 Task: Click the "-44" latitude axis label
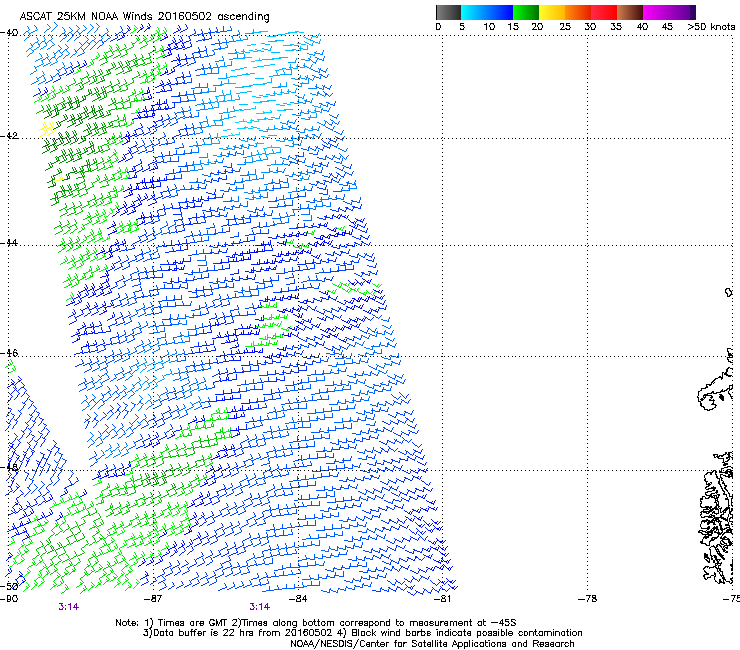pyautogui.click(x=9, y=243)
